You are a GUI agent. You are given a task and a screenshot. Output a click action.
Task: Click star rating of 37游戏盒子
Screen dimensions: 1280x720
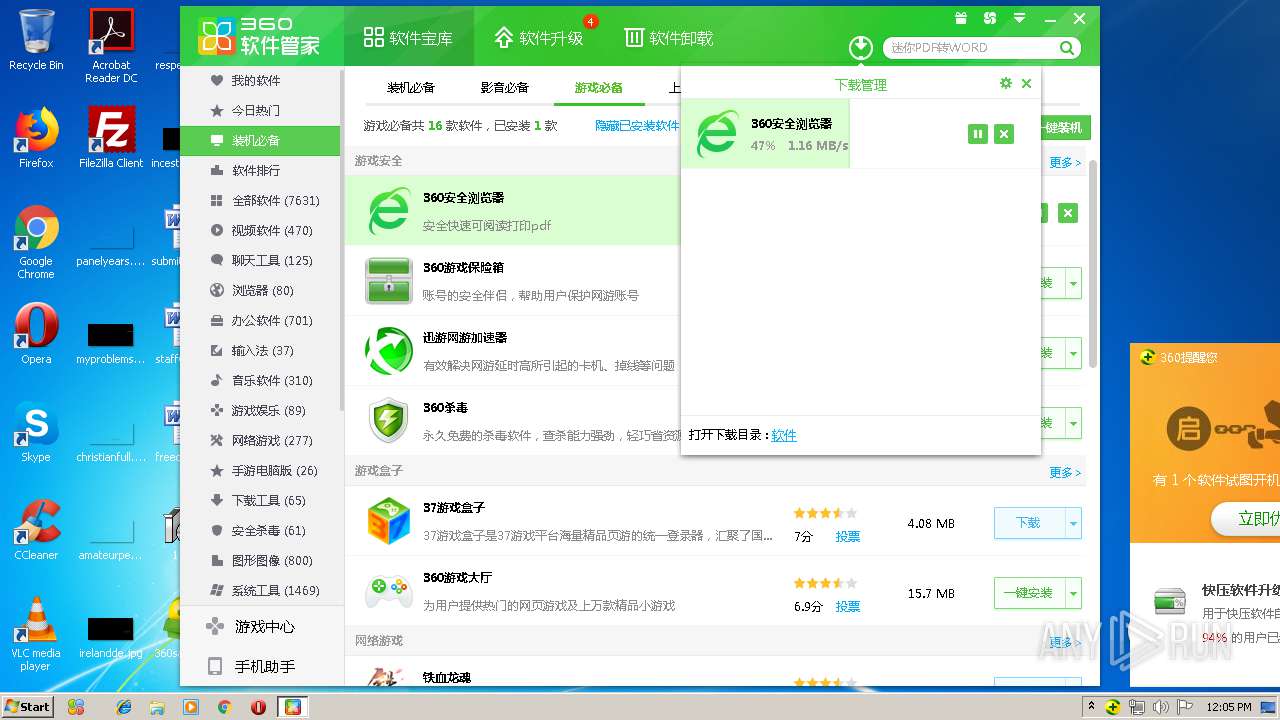point(825,513)
